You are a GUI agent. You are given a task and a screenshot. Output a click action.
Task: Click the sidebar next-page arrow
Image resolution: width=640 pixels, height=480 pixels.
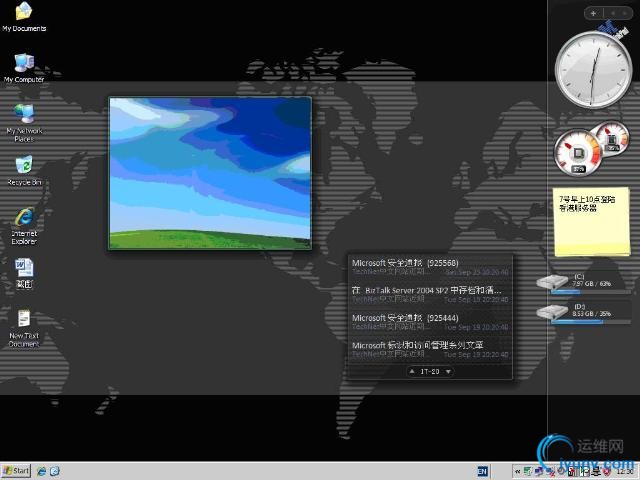pos(624,13)
